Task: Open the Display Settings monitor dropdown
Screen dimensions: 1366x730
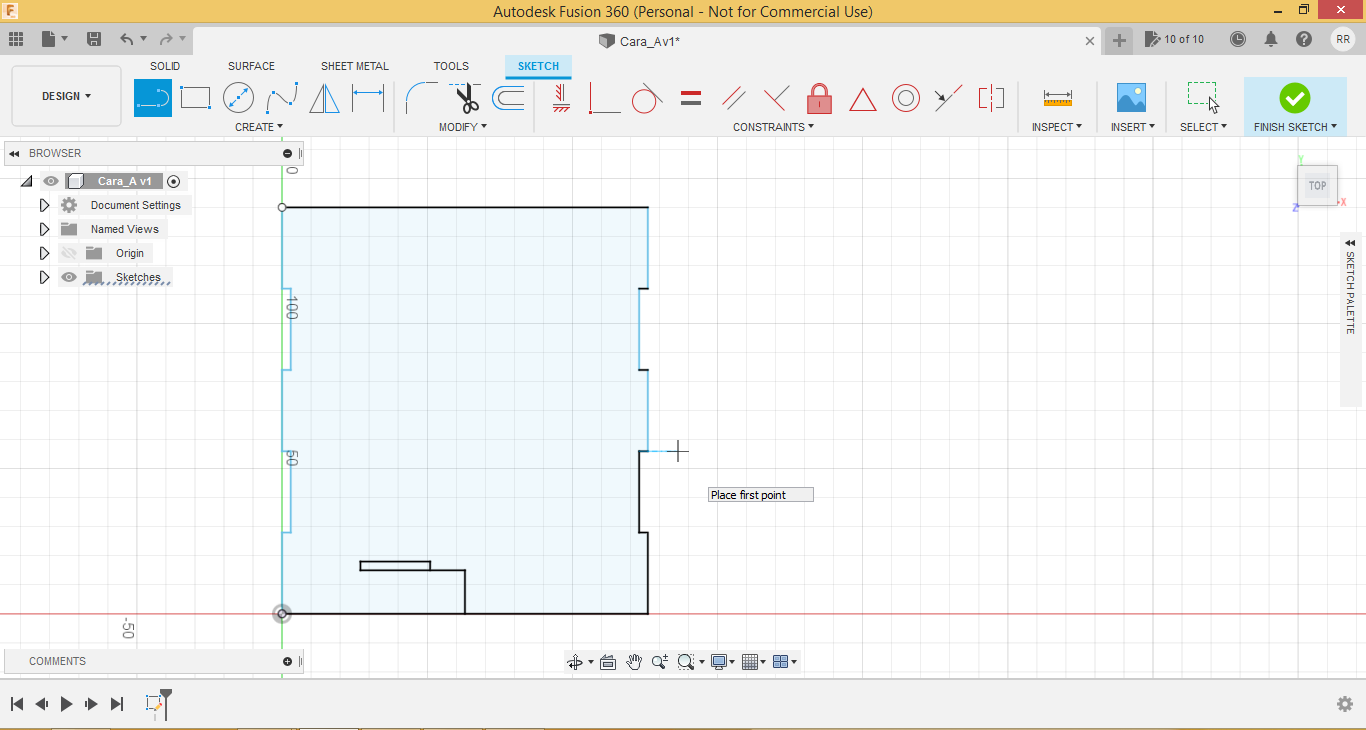Action: tap(723, 662)
